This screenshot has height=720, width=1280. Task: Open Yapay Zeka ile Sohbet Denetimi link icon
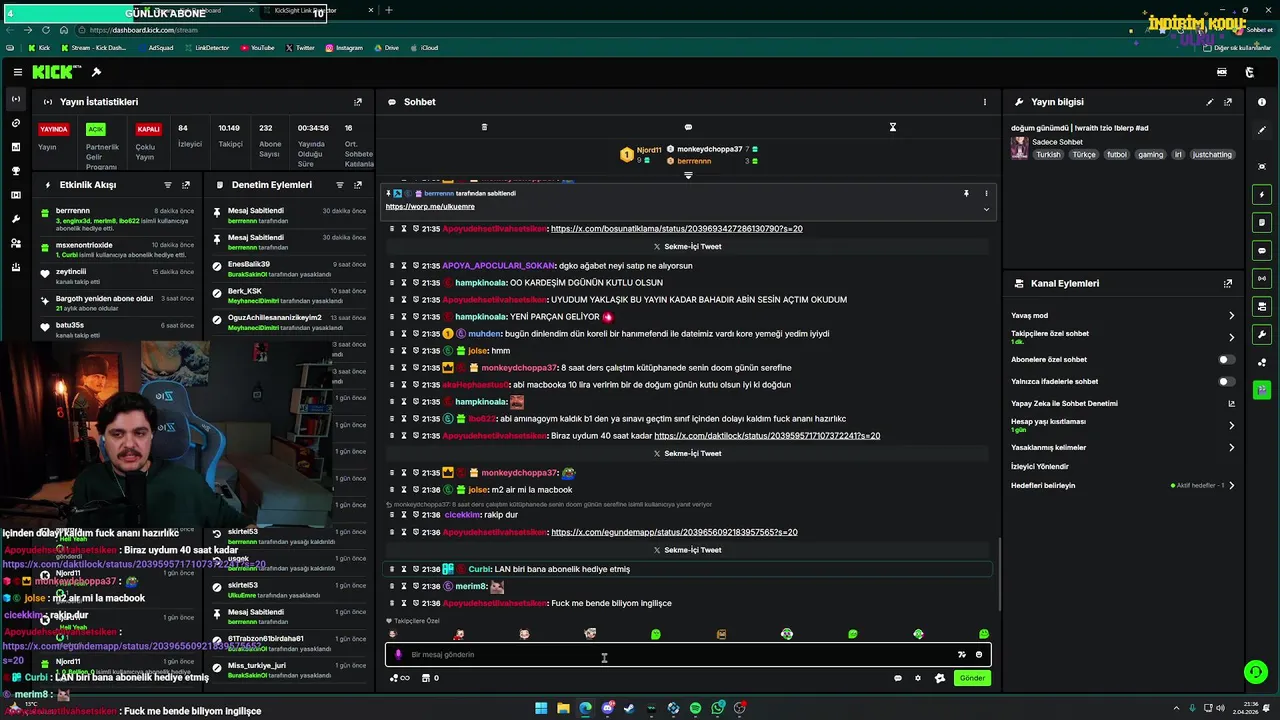pyautogui.click(x=1232, y=404)
